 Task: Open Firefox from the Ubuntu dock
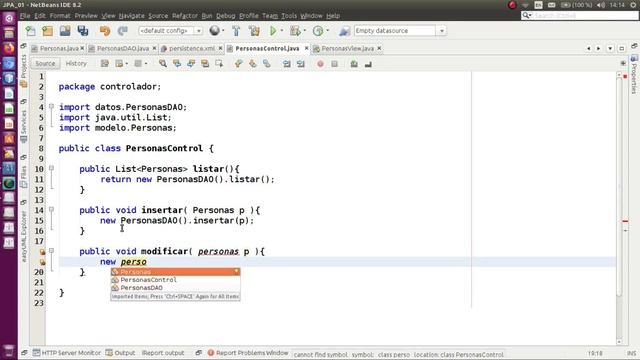click(9, 48)
